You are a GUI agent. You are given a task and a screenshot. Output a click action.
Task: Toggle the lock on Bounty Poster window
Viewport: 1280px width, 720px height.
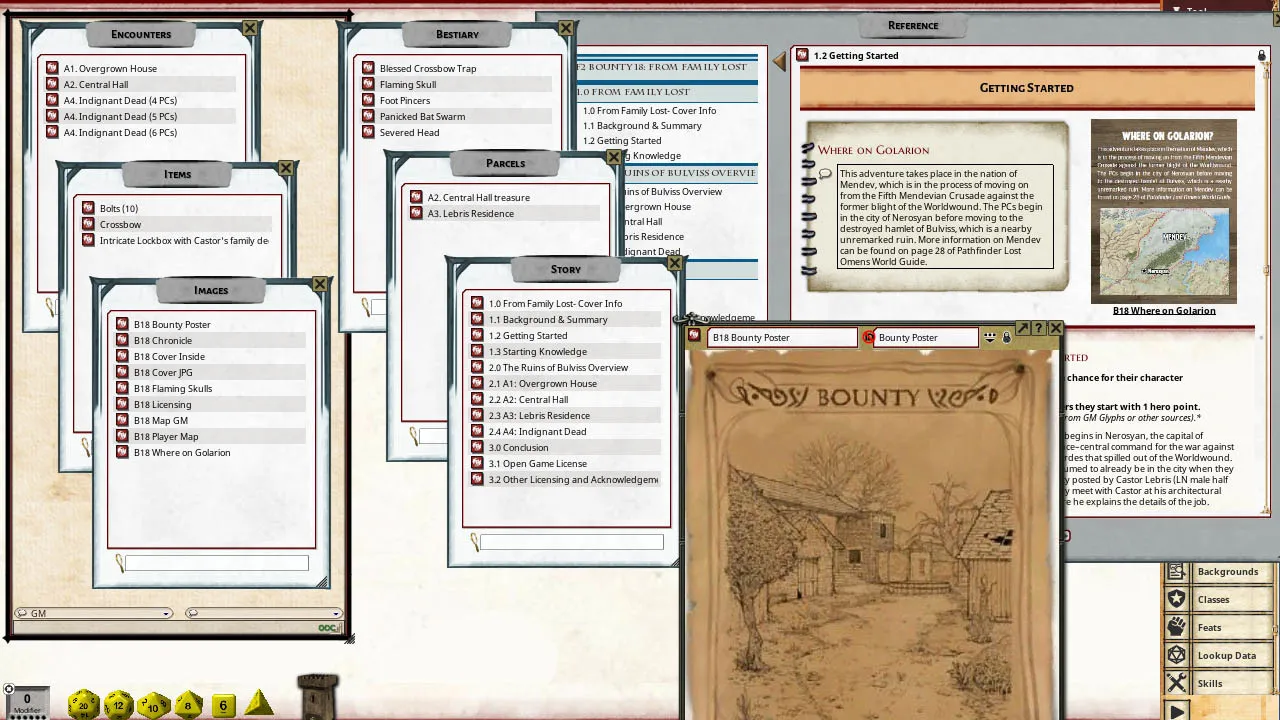1006,338
